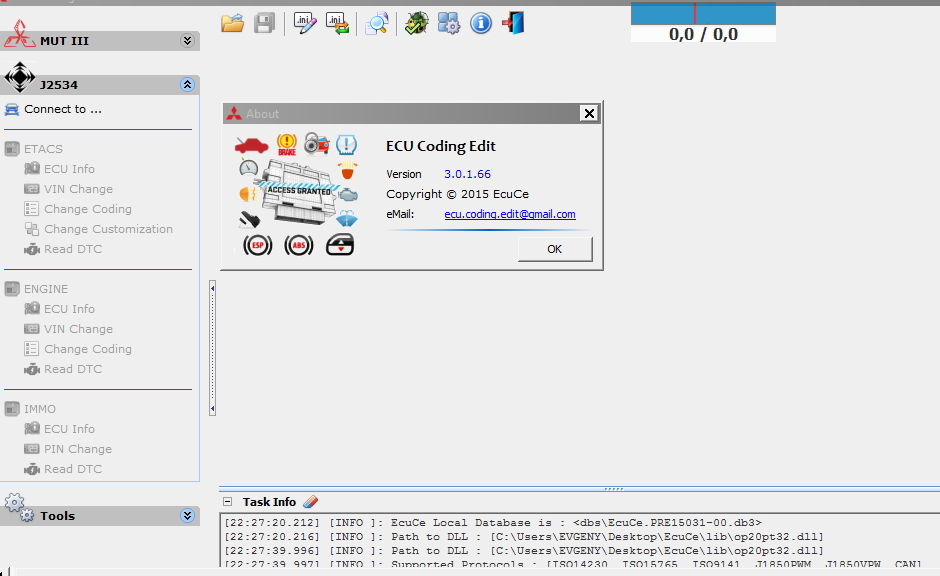Click the ENGINE module icon
Viewport: 940px width, 576px height.
pos(12,289)
